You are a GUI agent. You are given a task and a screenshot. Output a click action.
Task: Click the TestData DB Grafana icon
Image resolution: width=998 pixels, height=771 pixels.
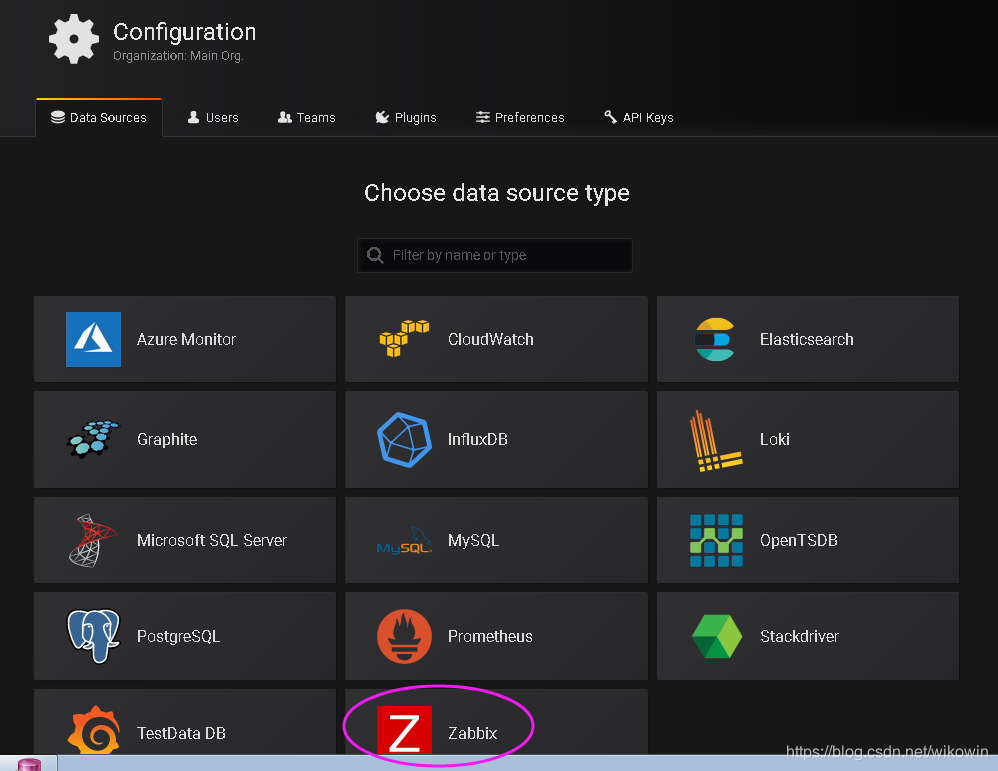(x=94, y=730)
